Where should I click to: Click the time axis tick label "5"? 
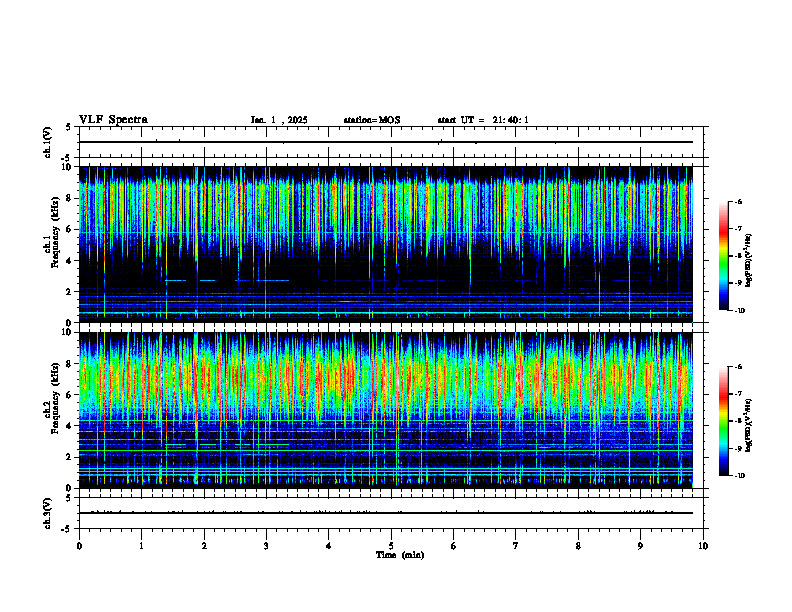coord(391,546)
